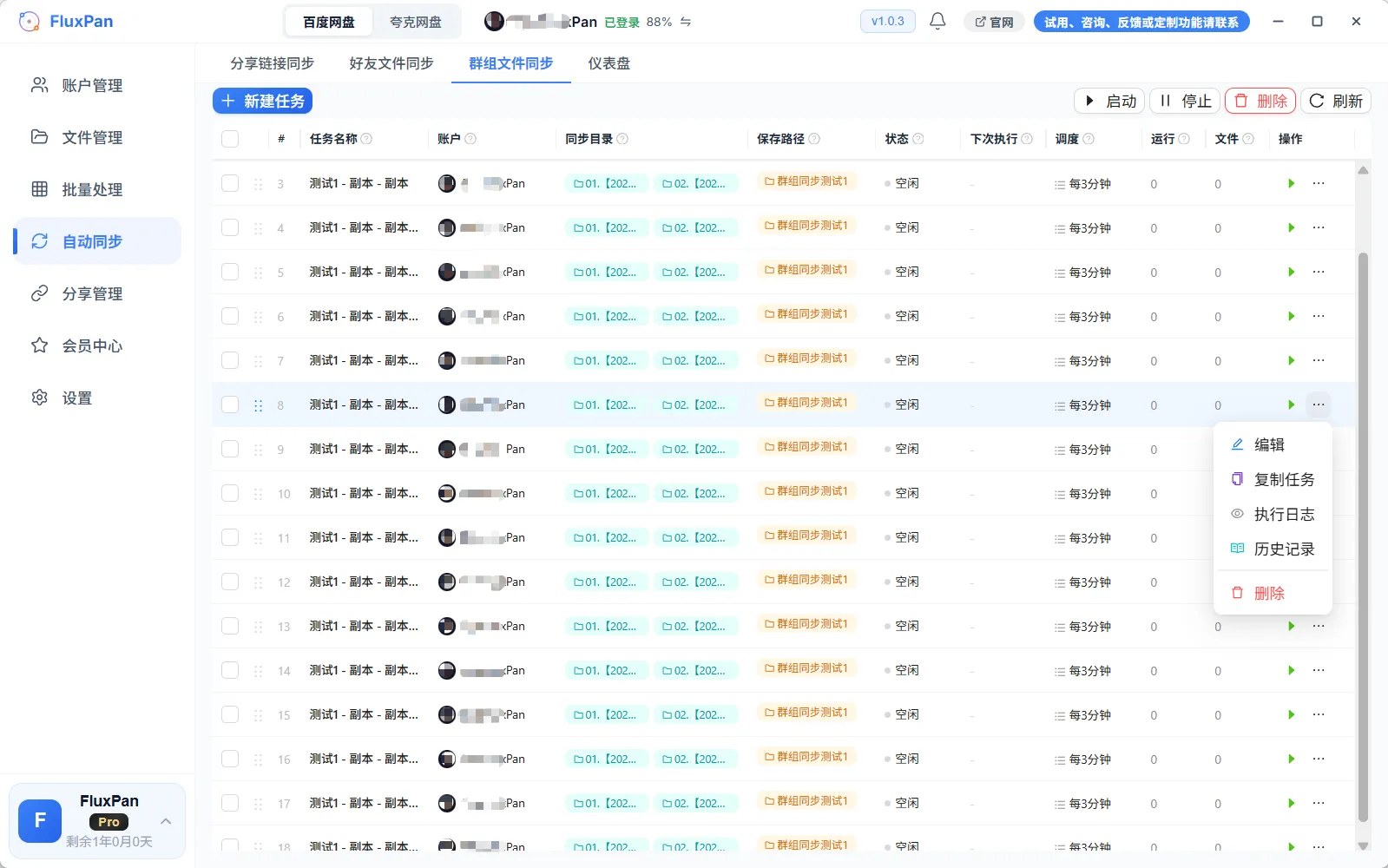
Task: Click the 停止 button in toolbar
Action: coord(1185,101)
